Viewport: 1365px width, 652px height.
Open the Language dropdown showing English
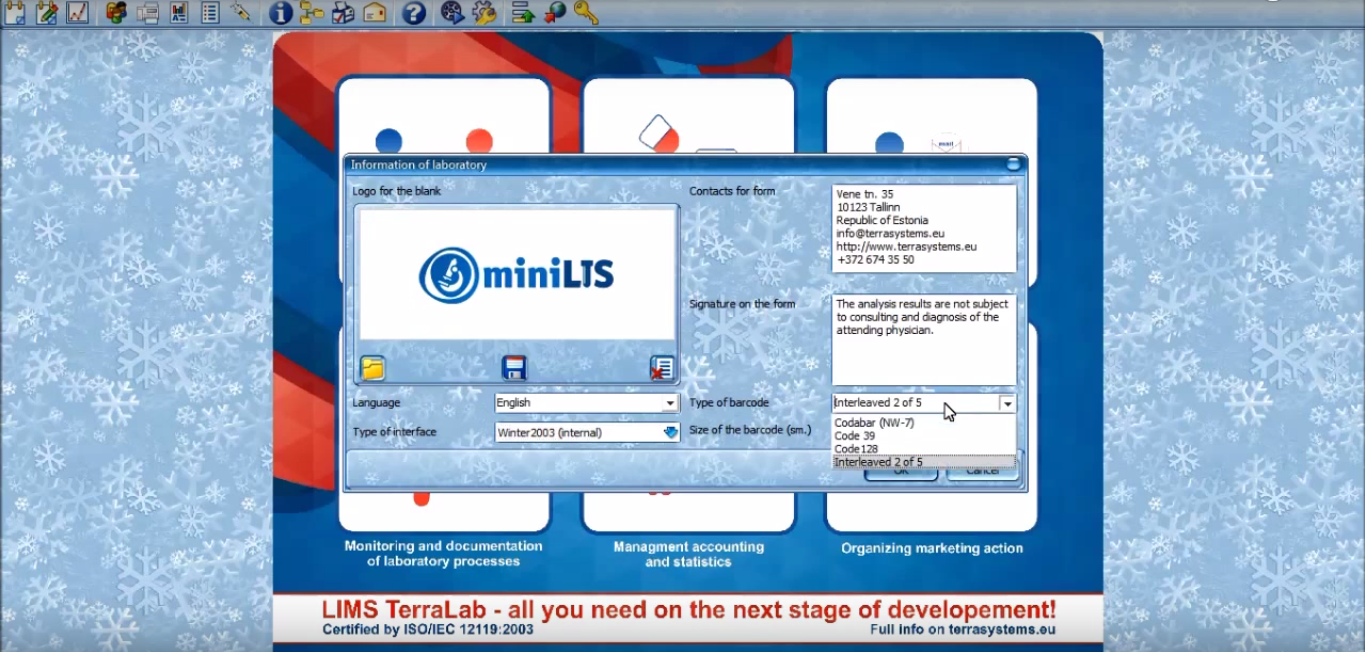(x=587, y=403)
